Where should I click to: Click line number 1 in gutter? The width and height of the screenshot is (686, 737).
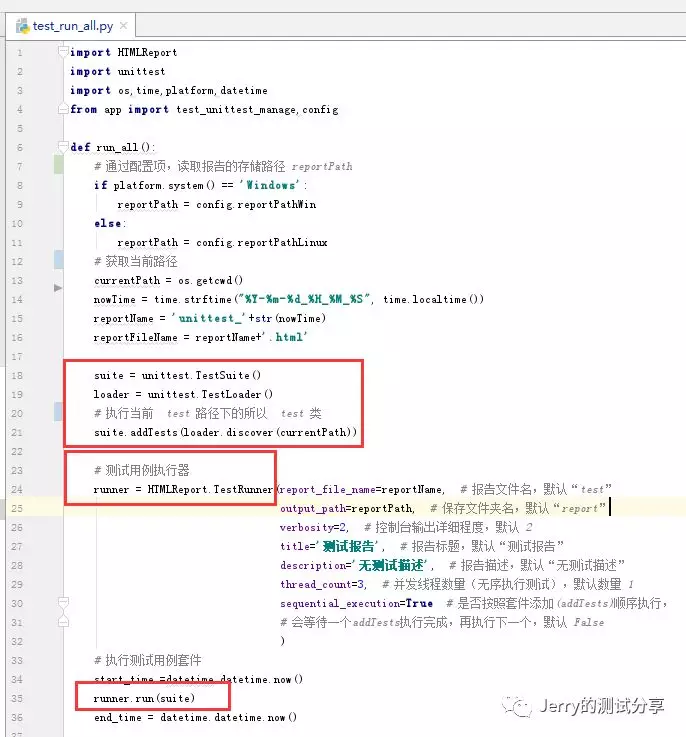[20, 53]
